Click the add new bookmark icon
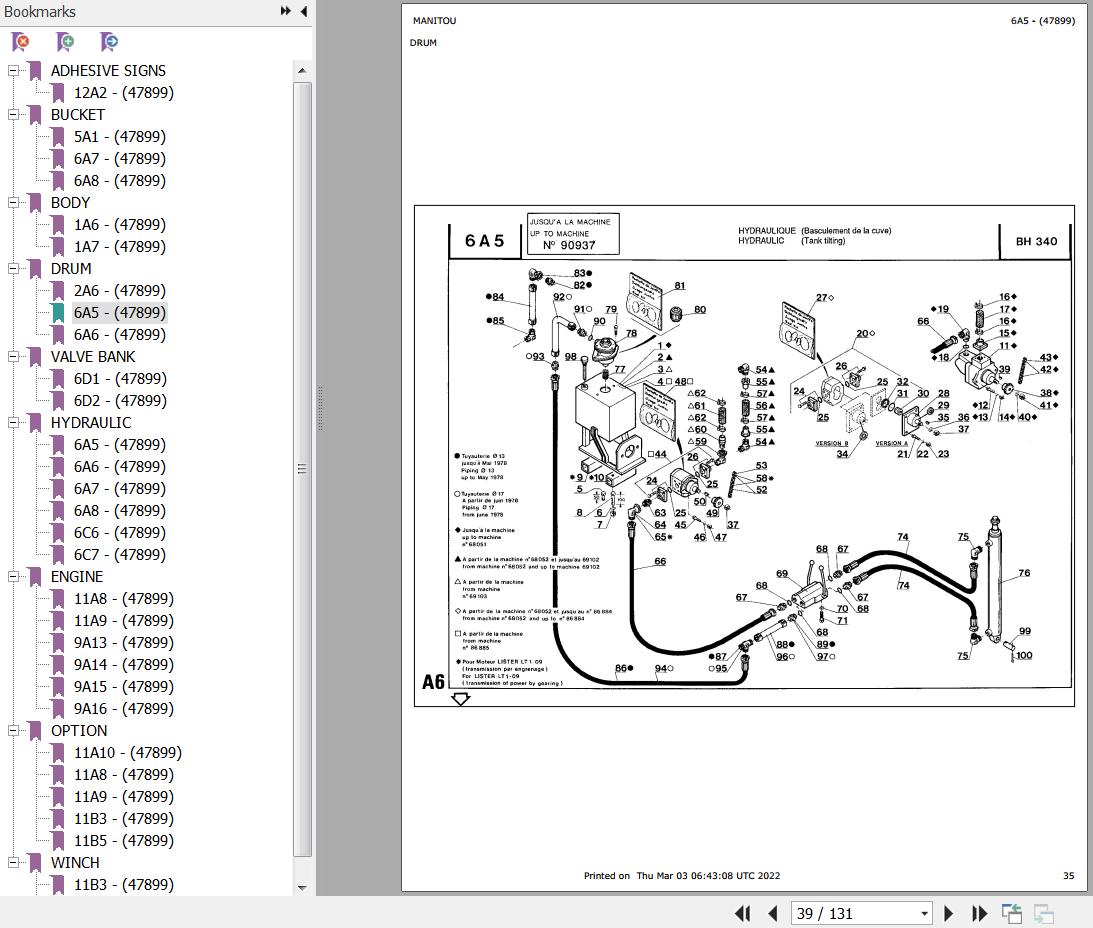 click(65, 42)
